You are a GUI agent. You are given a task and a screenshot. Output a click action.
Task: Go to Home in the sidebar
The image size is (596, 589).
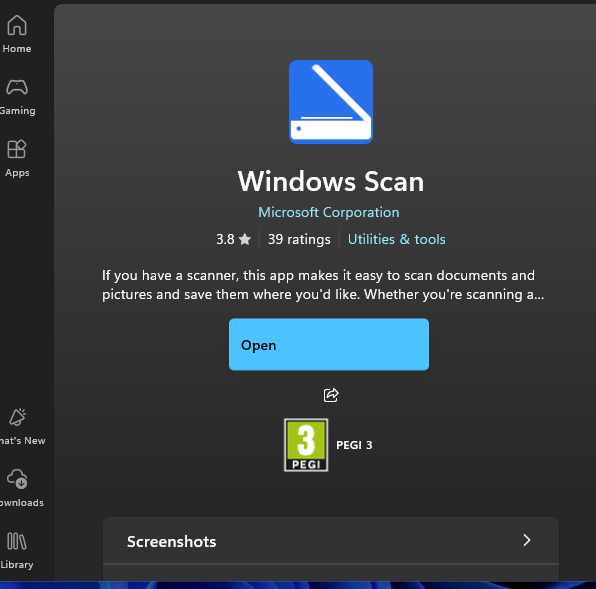[17, 34]
